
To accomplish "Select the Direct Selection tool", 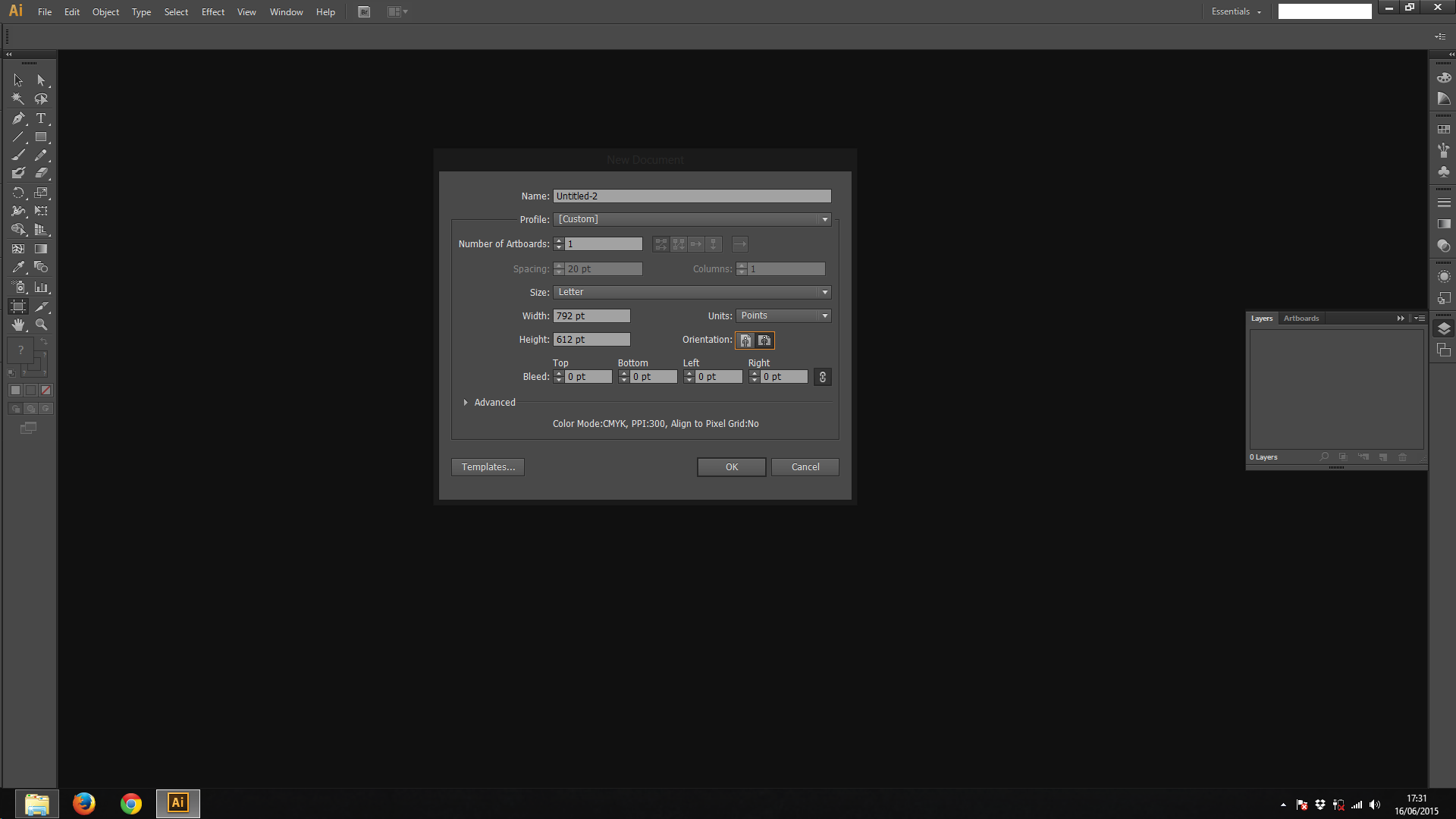I will point(42,80).
